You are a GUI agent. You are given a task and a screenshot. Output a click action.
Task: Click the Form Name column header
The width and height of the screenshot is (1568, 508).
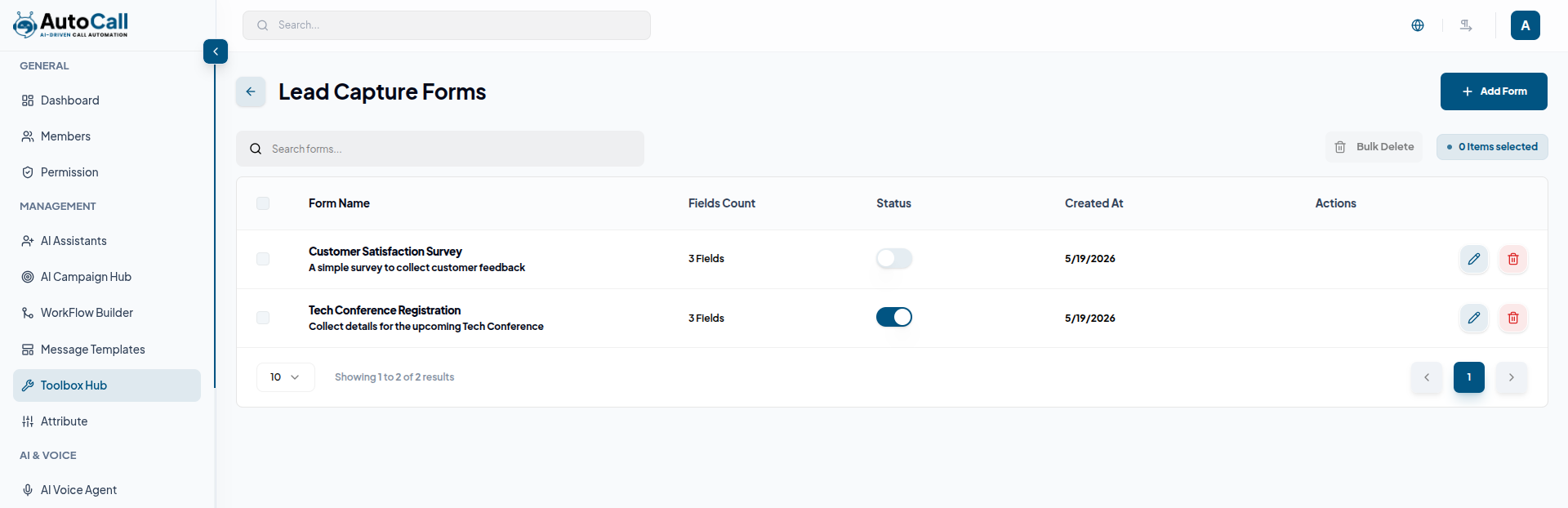tap(339, 203)
